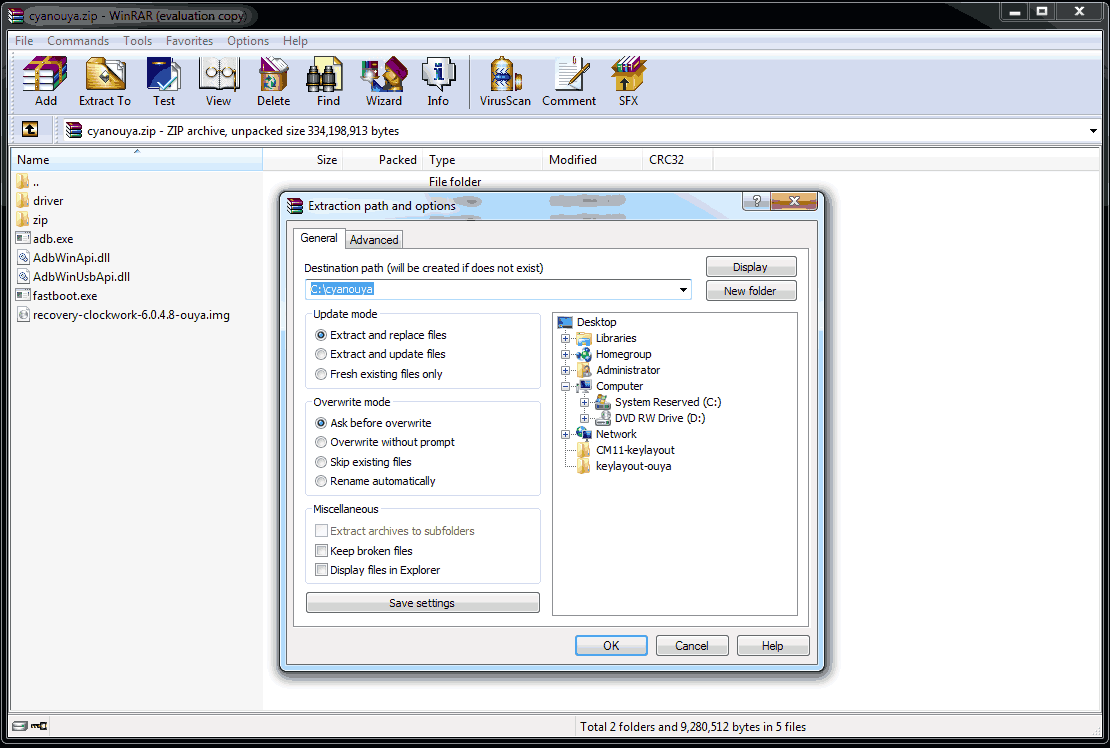This screenshot has width=1110, height=748.
Task: Switch to the Advanced tab
Action: [x=374, y=240]
